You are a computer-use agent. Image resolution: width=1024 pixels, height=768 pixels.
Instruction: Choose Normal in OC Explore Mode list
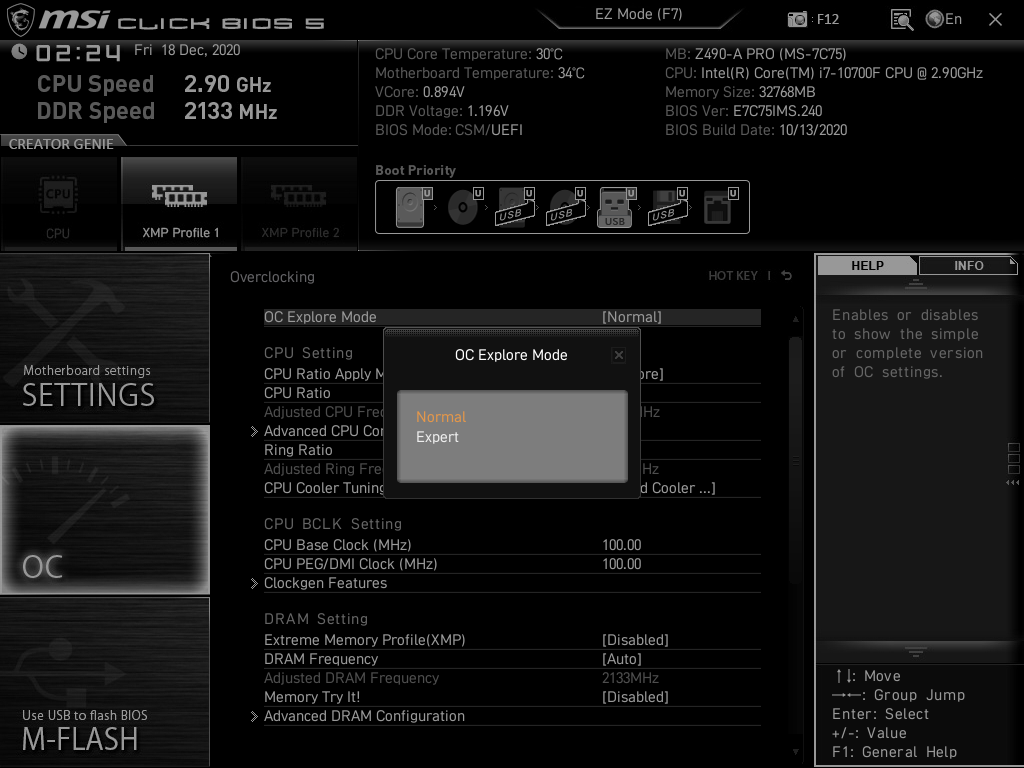(441, 417)
